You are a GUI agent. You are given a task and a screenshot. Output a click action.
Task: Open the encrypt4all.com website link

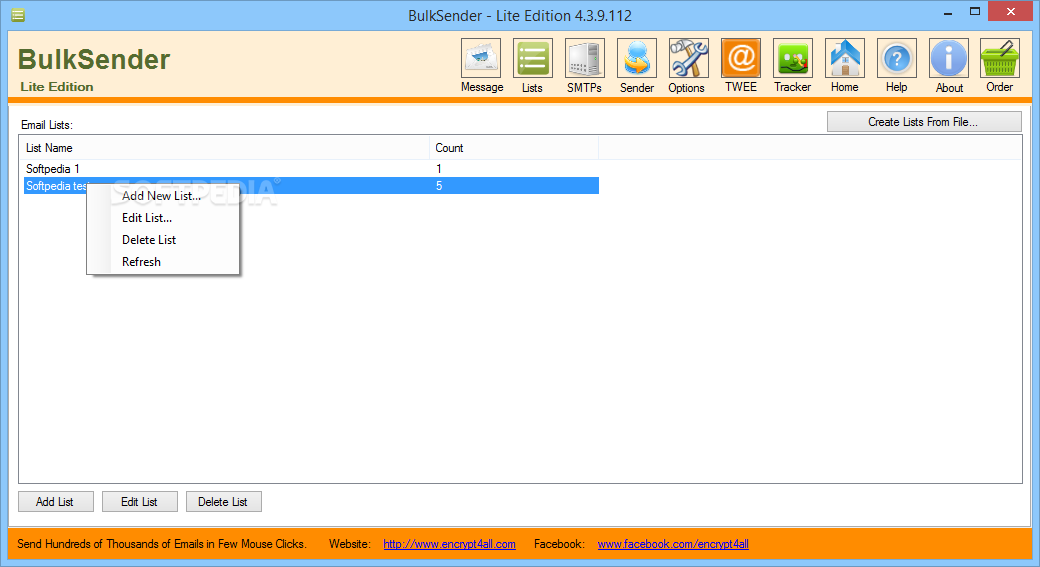(449, 544)
